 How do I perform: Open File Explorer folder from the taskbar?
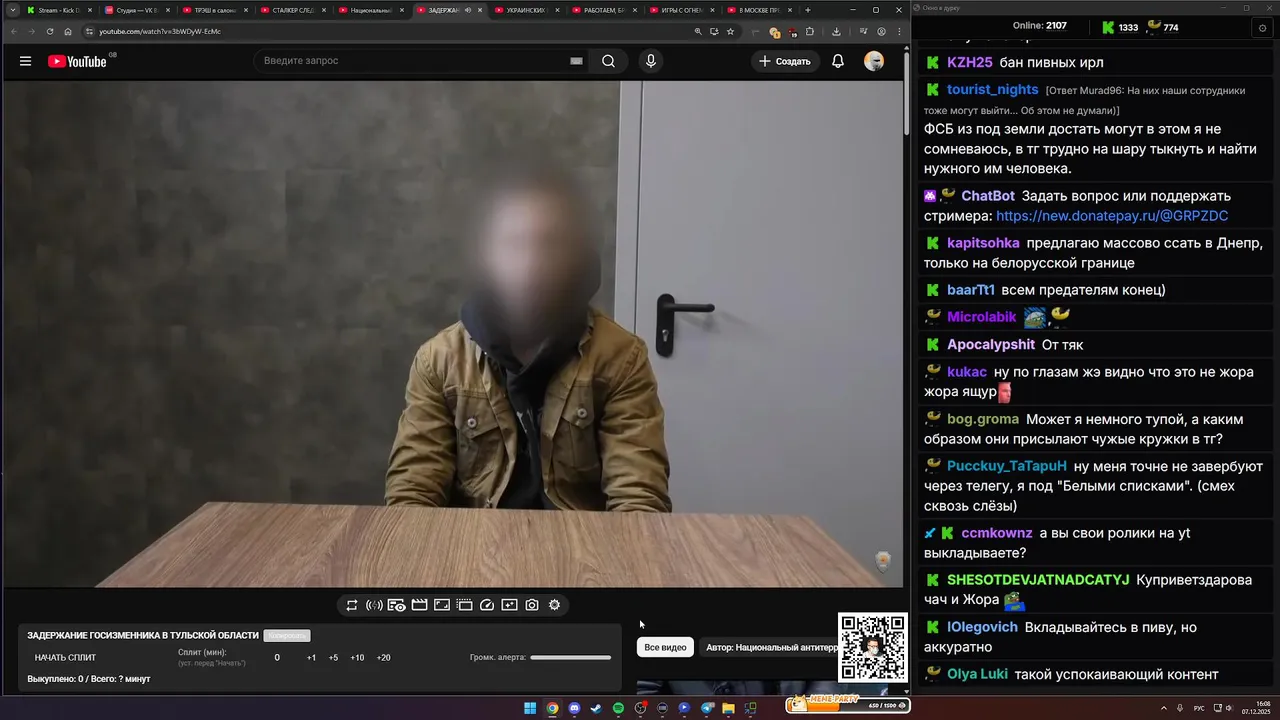tap(728, 708)
